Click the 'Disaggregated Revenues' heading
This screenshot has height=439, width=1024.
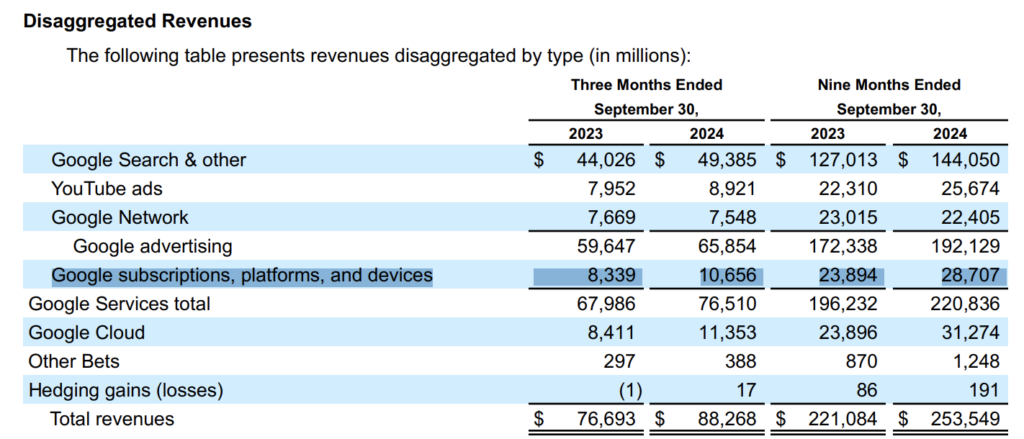(137, 21)
